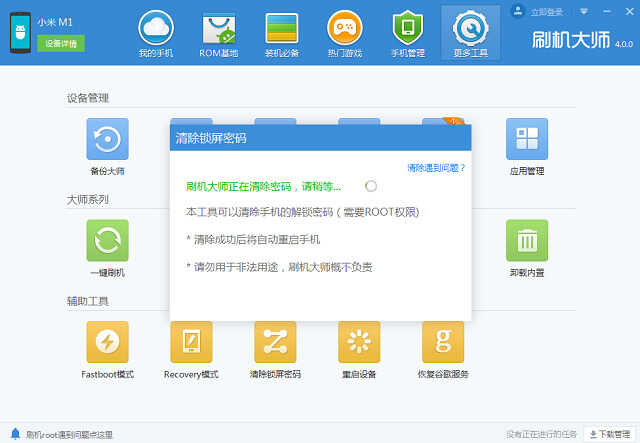
Task: Open 下载管理 button
Action: point(610,434)
